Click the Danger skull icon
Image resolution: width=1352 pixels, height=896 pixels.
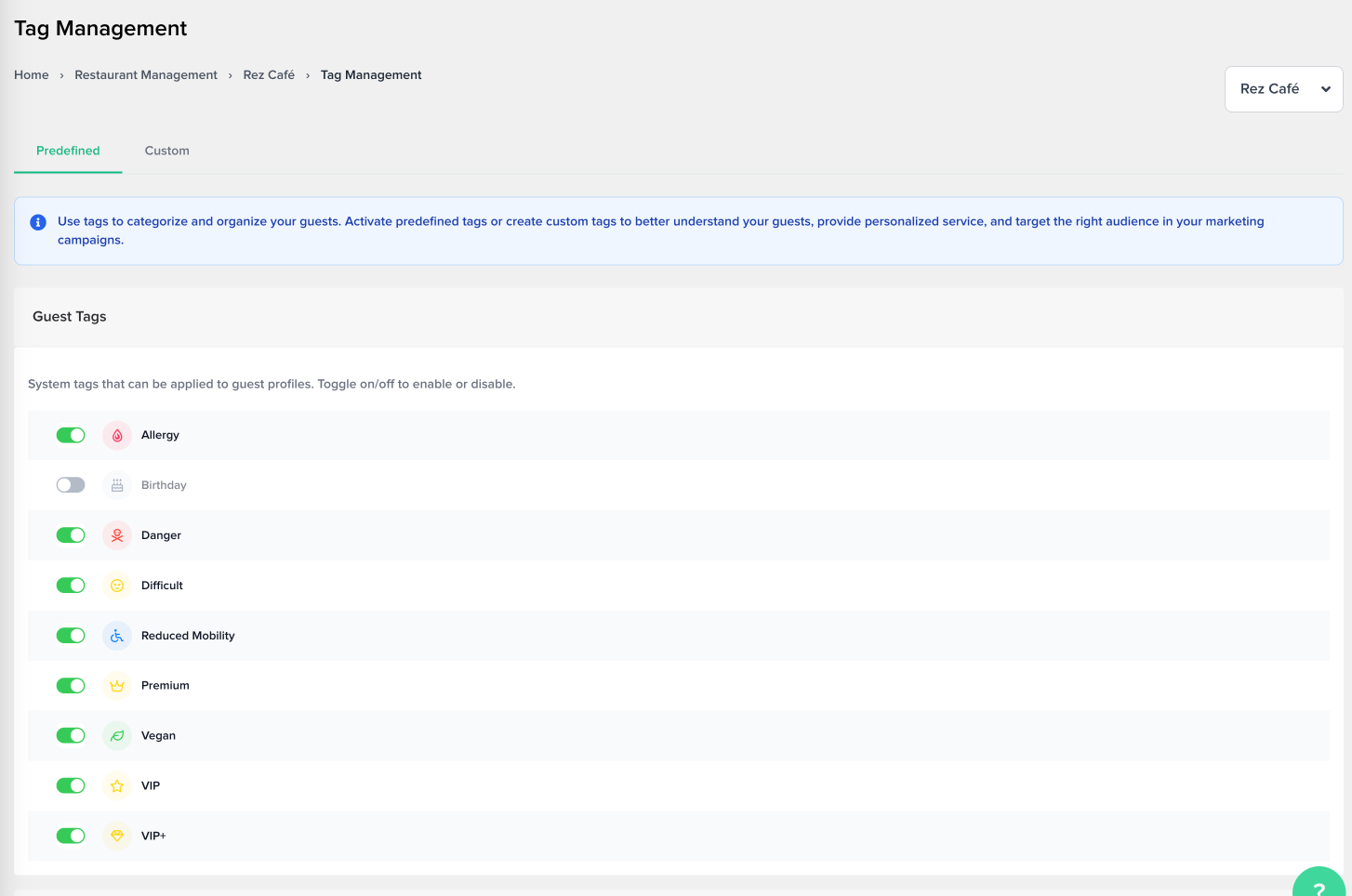(117, 535)
